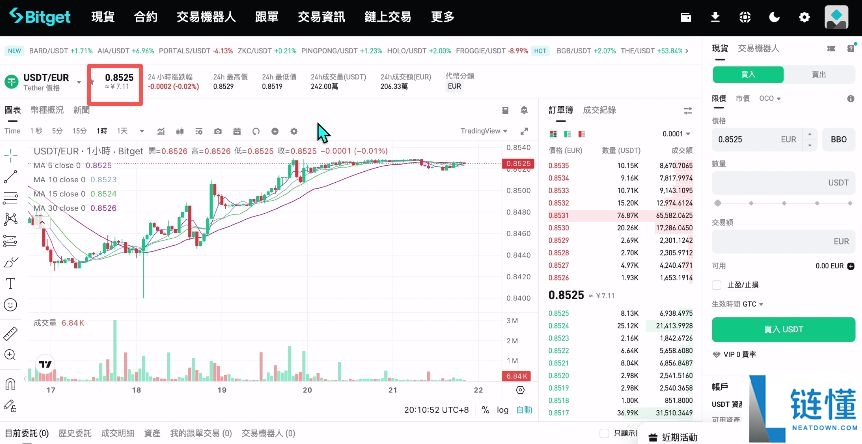The height and width of the screenshot is (444, 862).
Task: Open candlestick chart style selector
Action: [x=180, y=131]
